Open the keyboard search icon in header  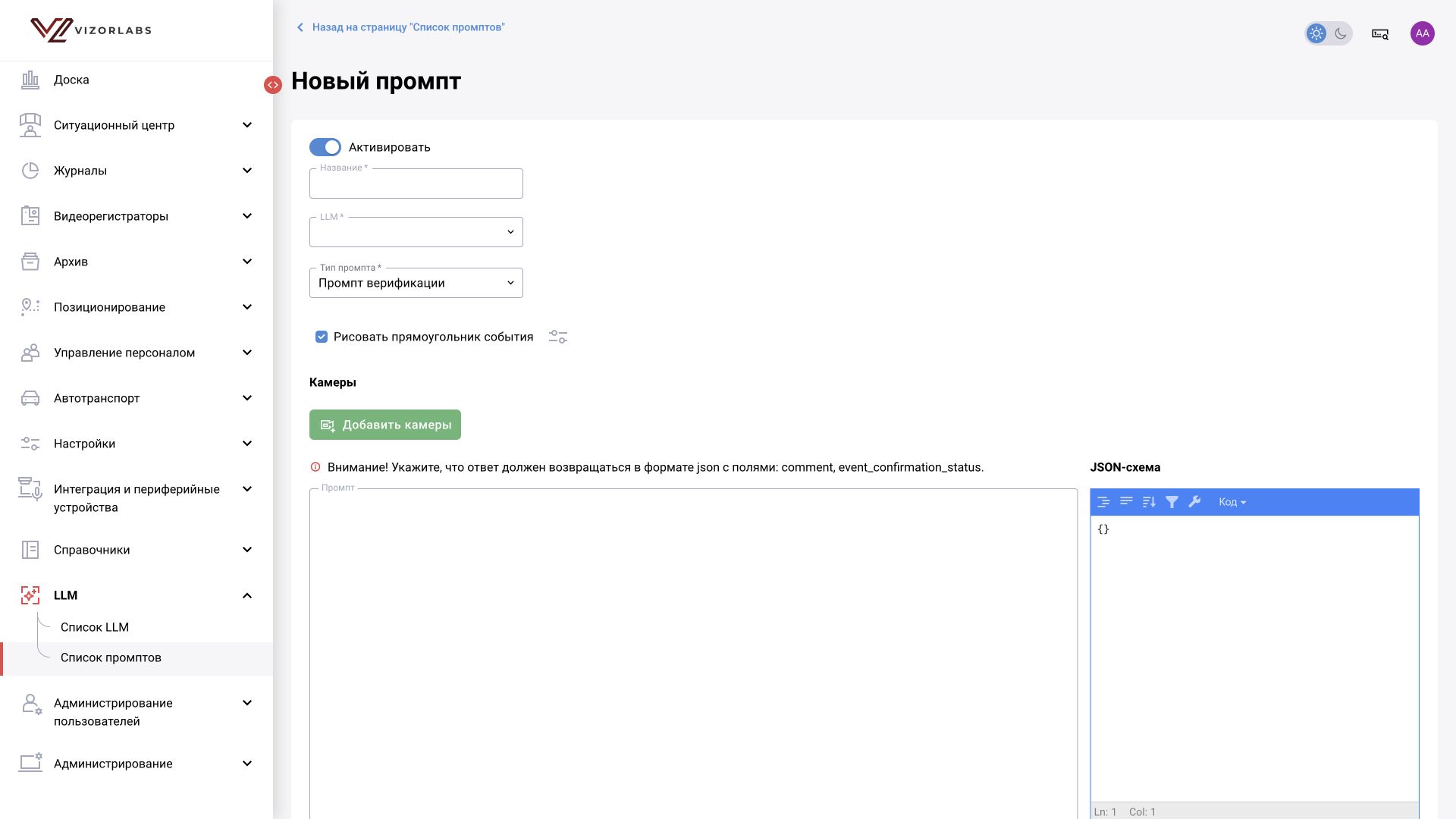point(1380,33)
